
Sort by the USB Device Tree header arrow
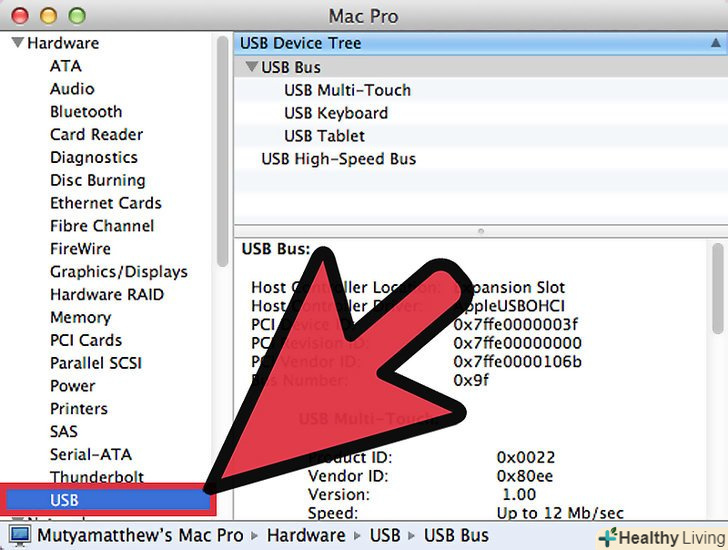tap(715, 43)
